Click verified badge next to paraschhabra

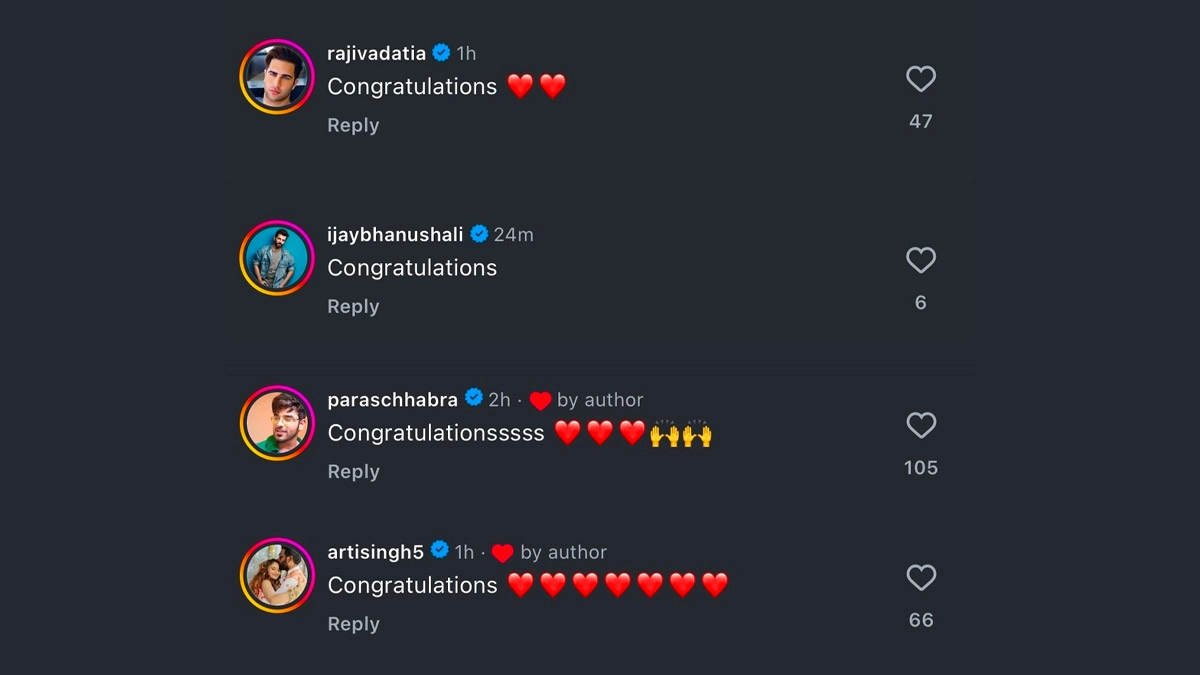click(x=474, y=398)
